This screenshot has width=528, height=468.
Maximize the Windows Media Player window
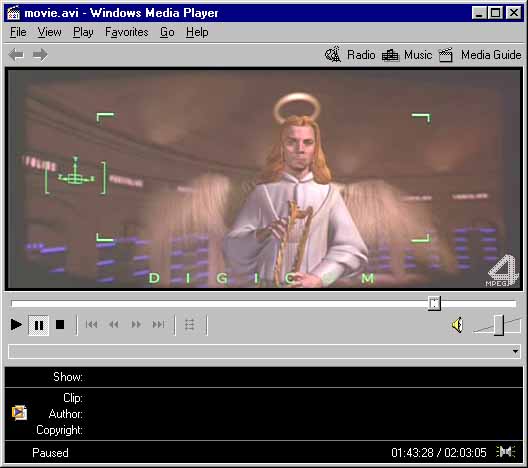[495, 13]
